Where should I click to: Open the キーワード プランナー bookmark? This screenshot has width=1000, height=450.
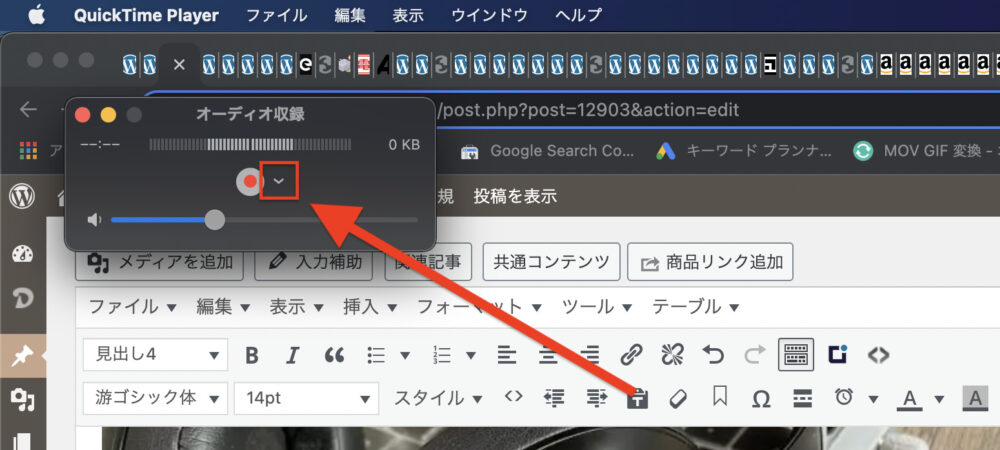click(x=744, y=151)
